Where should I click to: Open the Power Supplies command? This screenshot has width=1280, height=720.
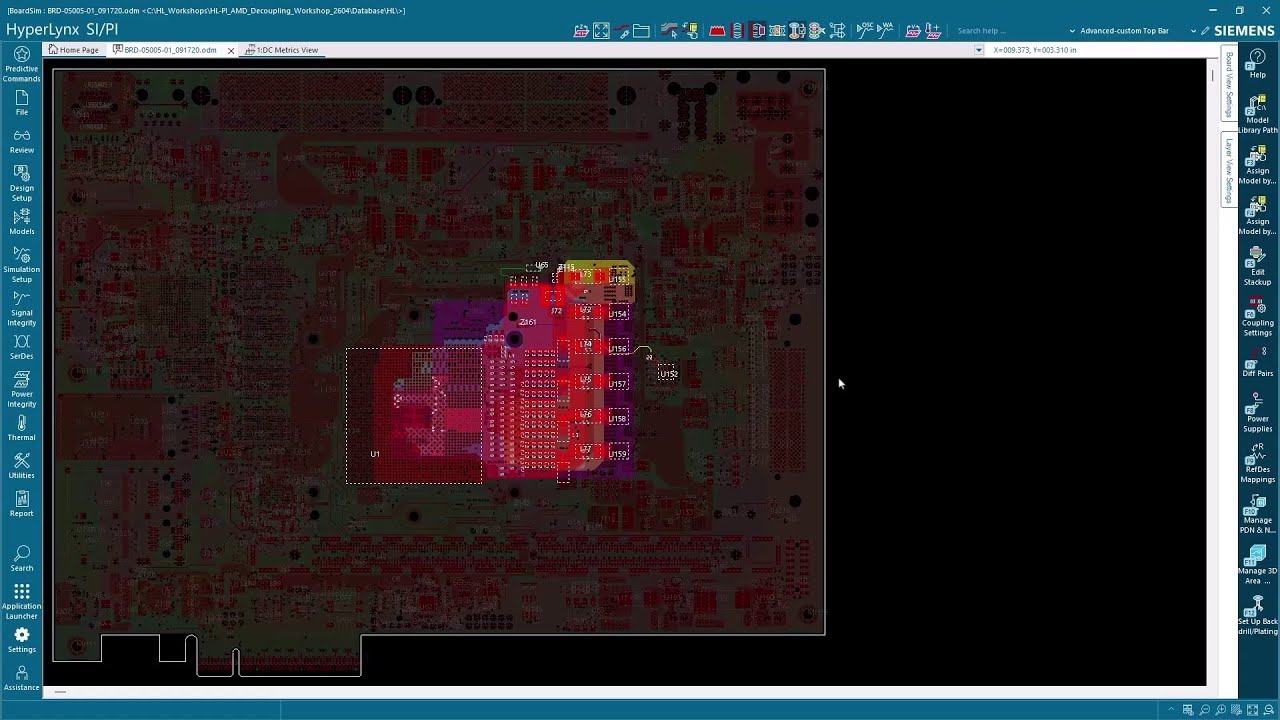tap(1257, 414)
